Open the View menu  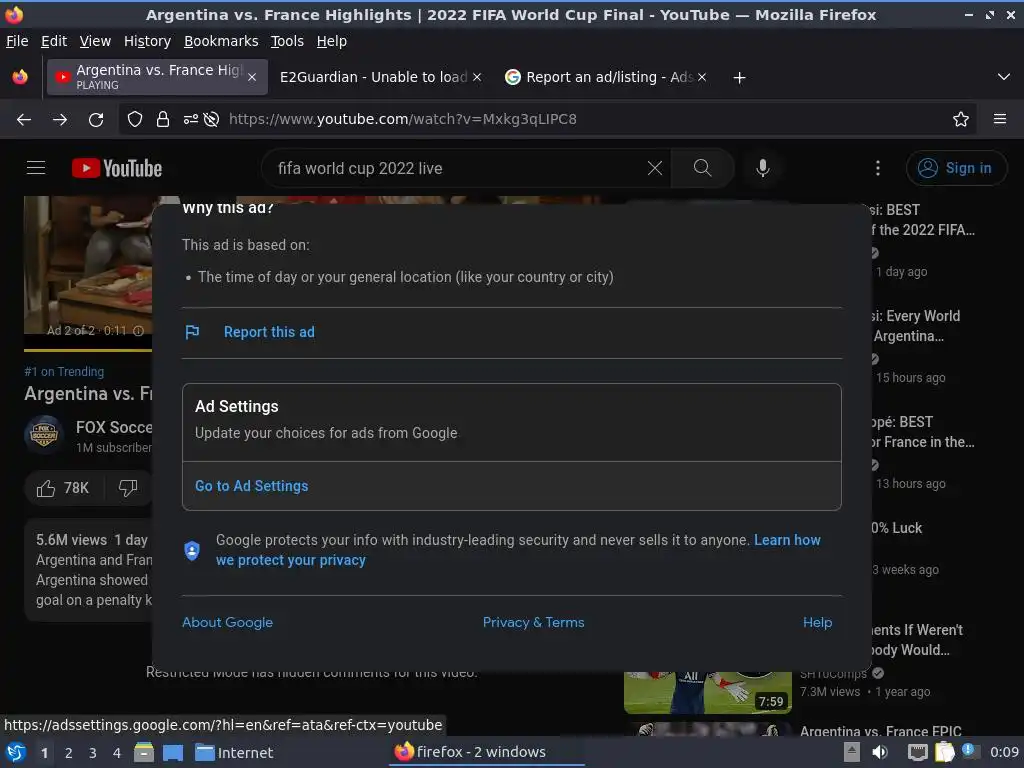click(x=95, y=41)
